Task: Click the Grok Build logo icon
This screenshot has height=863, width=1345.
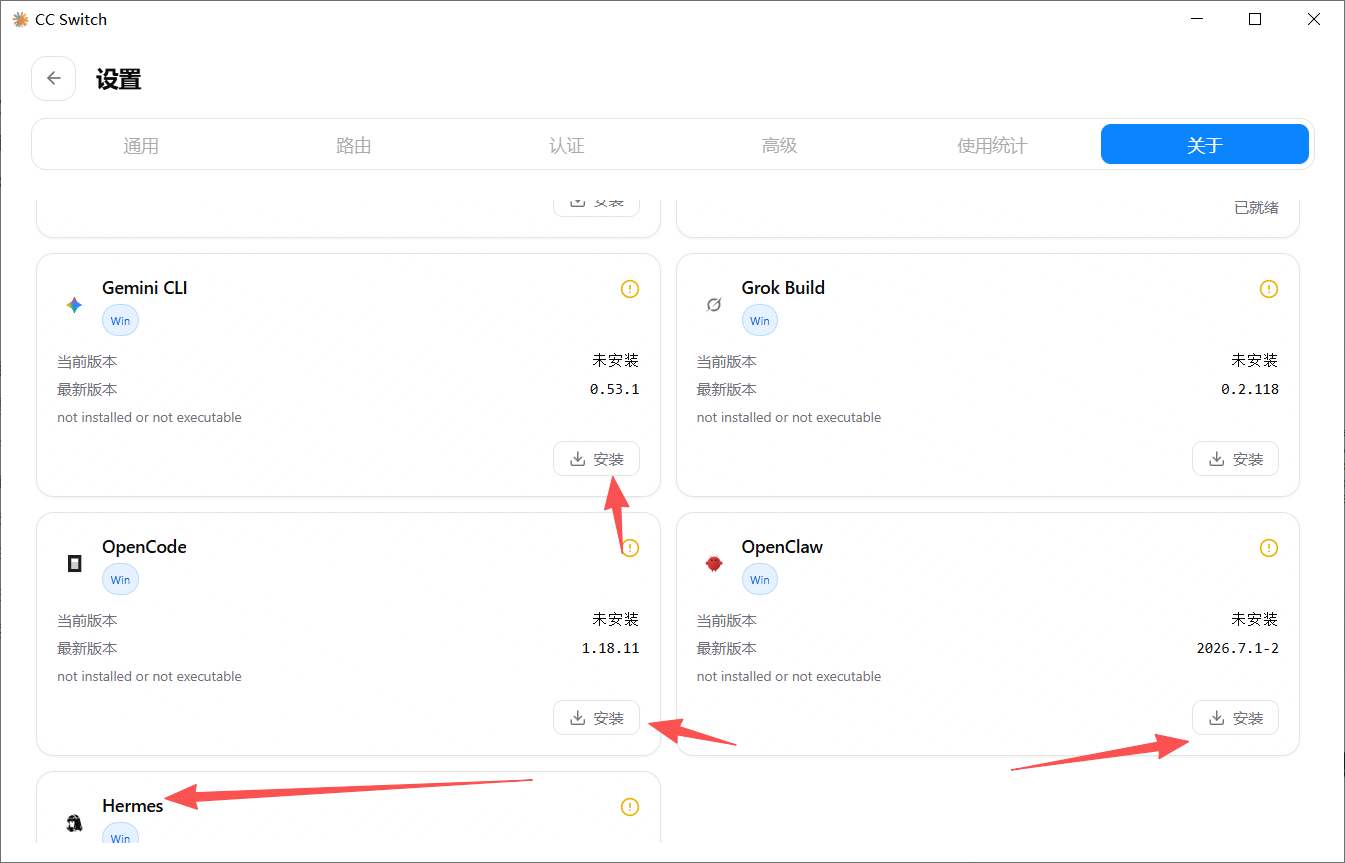Action: click(x=714, y=305)
